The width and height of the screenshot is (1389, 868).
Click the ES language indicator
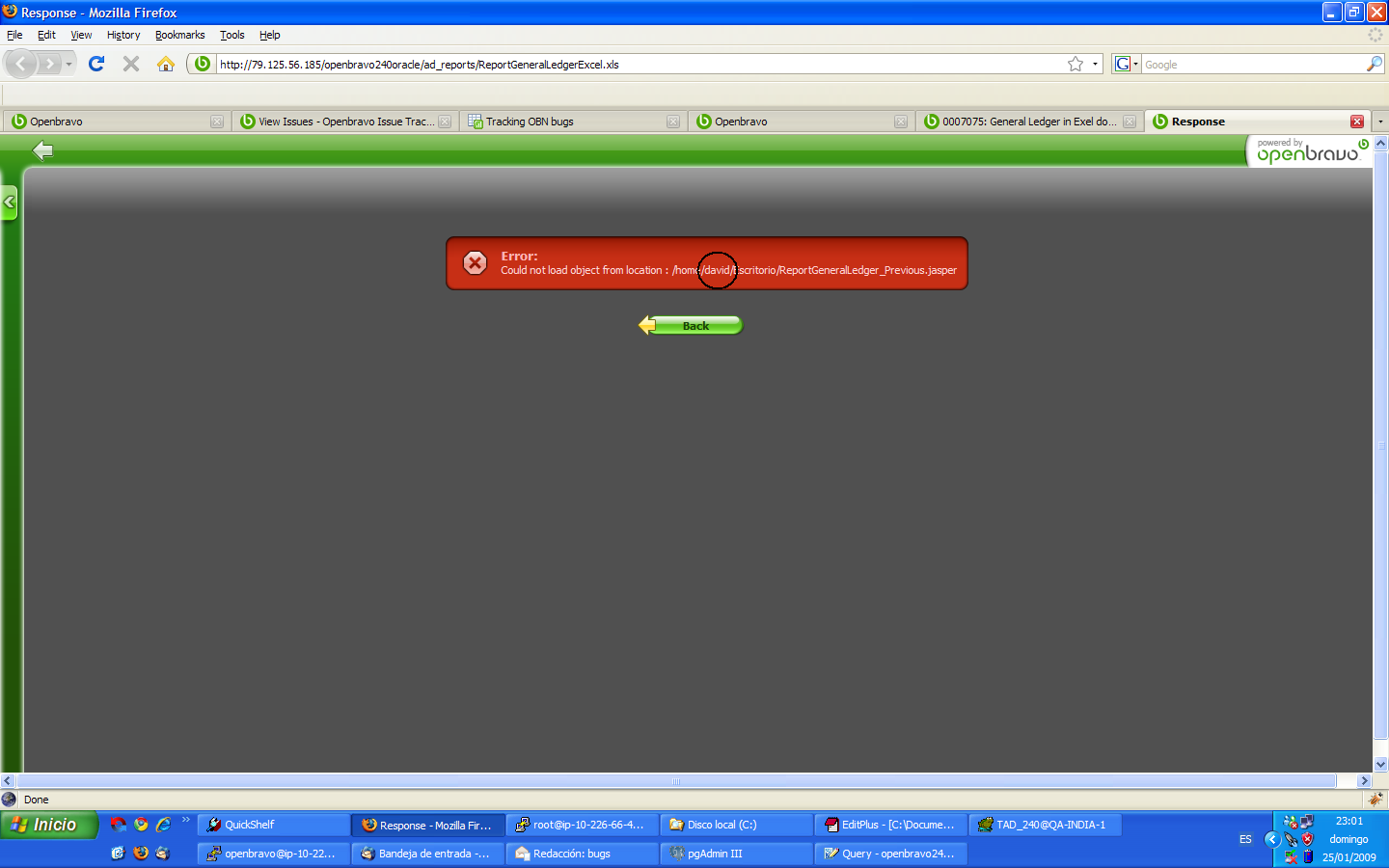pos(1245,839)
